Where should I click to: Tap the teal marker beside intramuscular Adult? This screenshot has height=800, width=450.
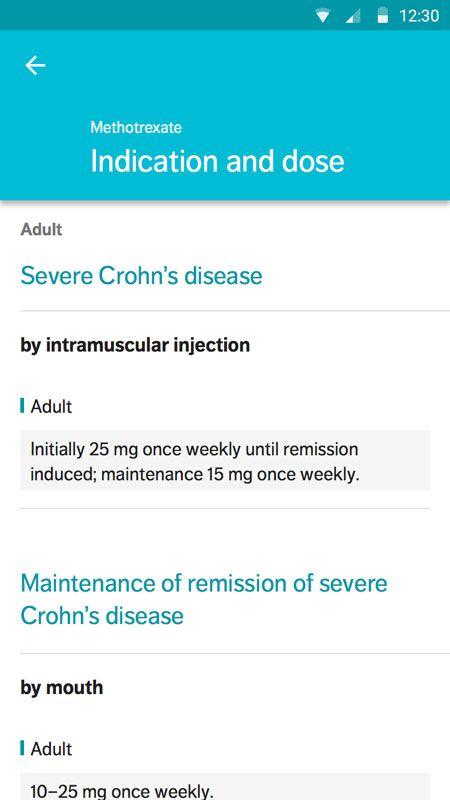click(22, 406)
